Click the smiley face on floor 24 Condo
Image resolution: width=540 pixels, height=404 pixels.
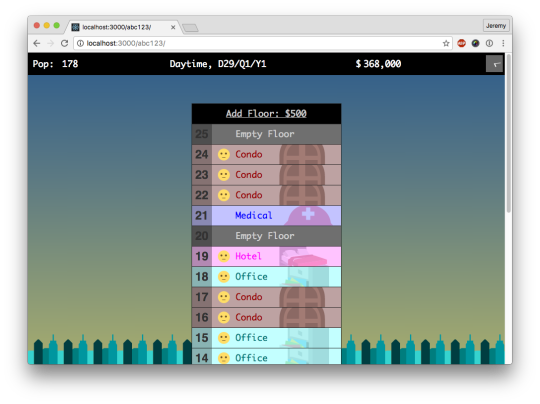[224, 155]
